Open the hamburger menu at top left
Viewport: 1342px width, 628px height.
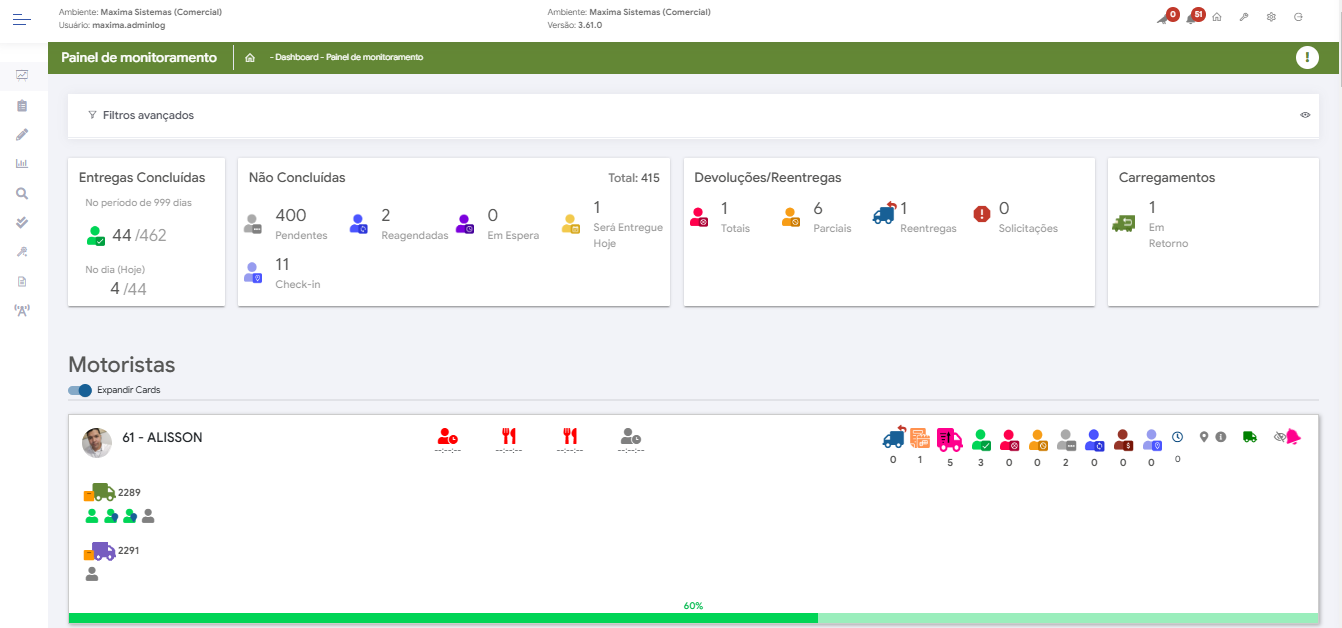22,17
